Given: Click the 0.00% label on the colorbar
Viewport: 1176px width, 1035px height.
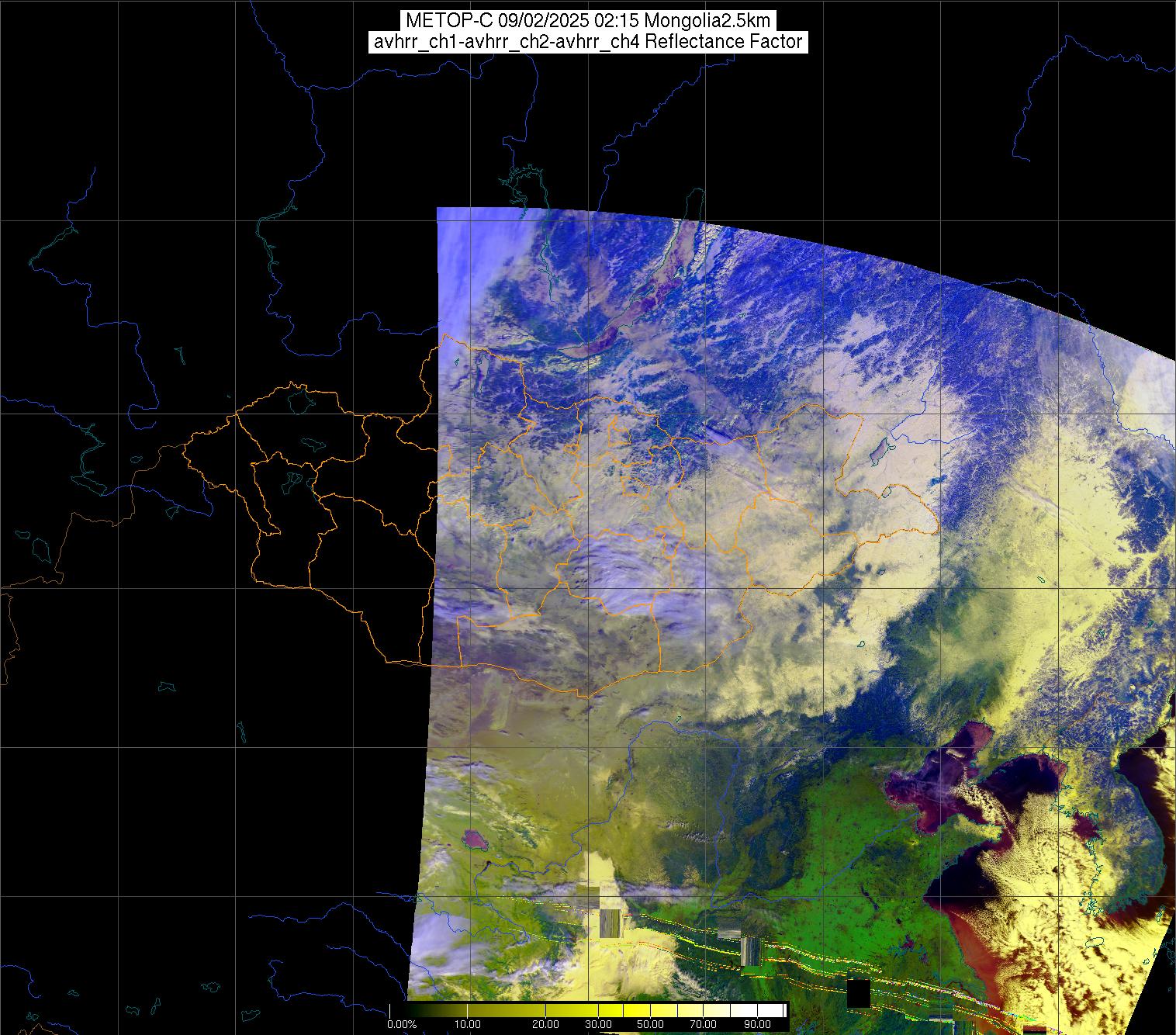Looking at the screenshot, I should click(402, 1025).
